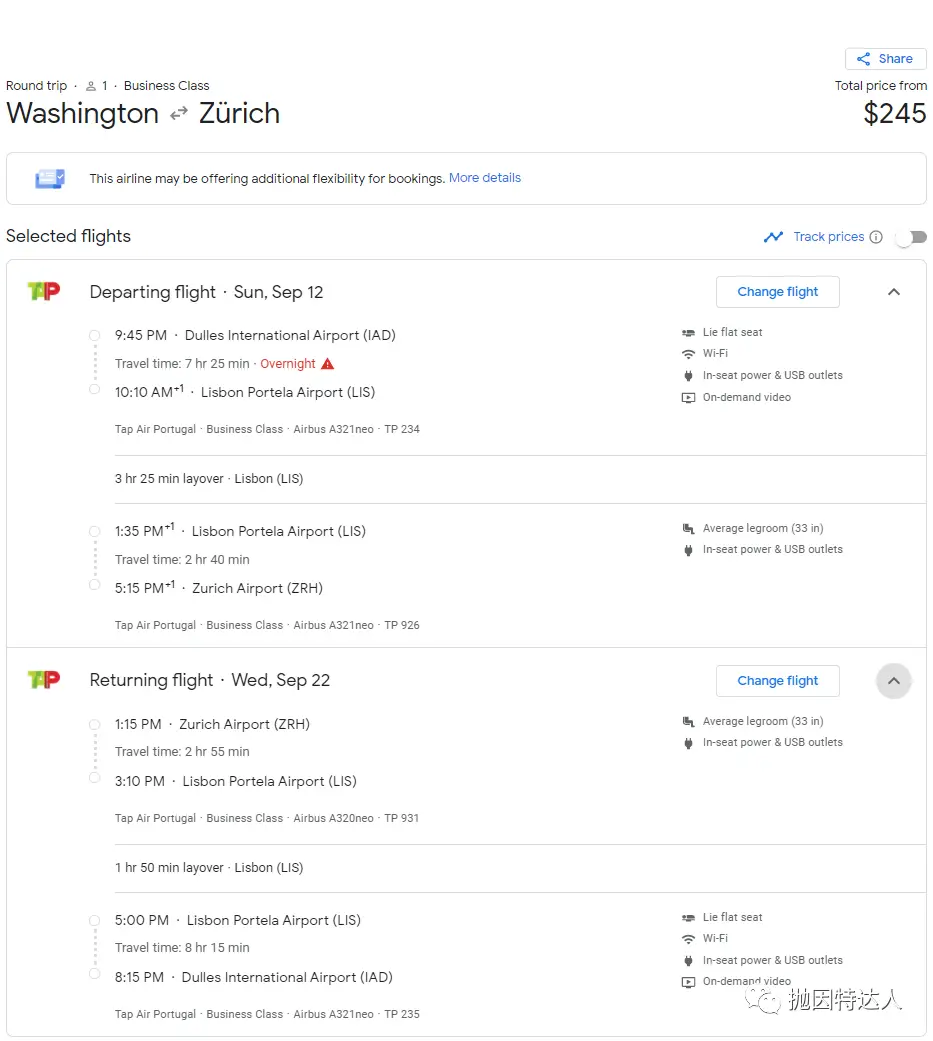Screen dimensions: 933x1041
Task: Click the TAP logo beside Returning flight
Action: pyautogui.click(x=44, y=680)
